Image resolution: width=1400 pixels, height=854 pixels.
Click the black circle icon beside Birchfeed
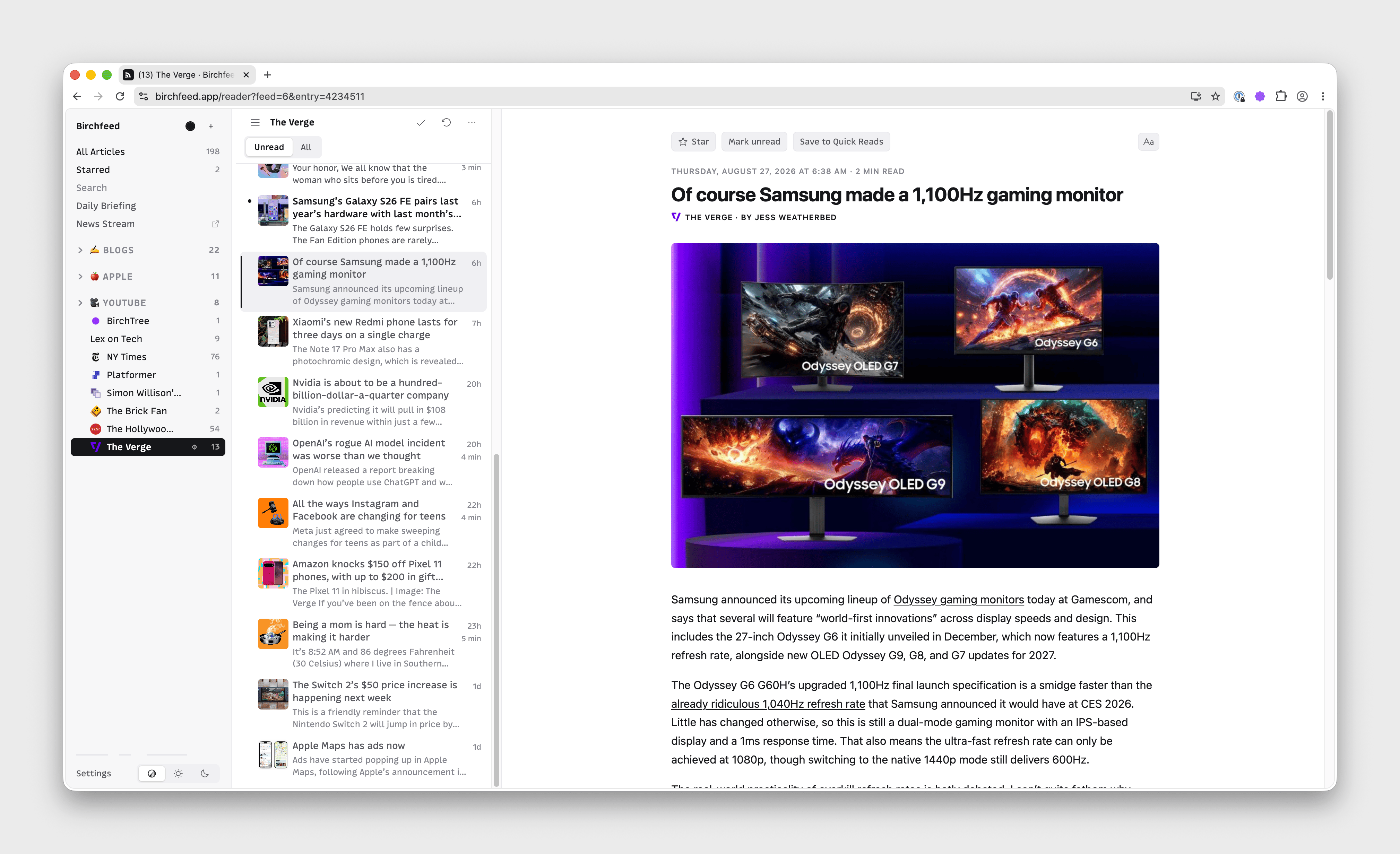190,126
